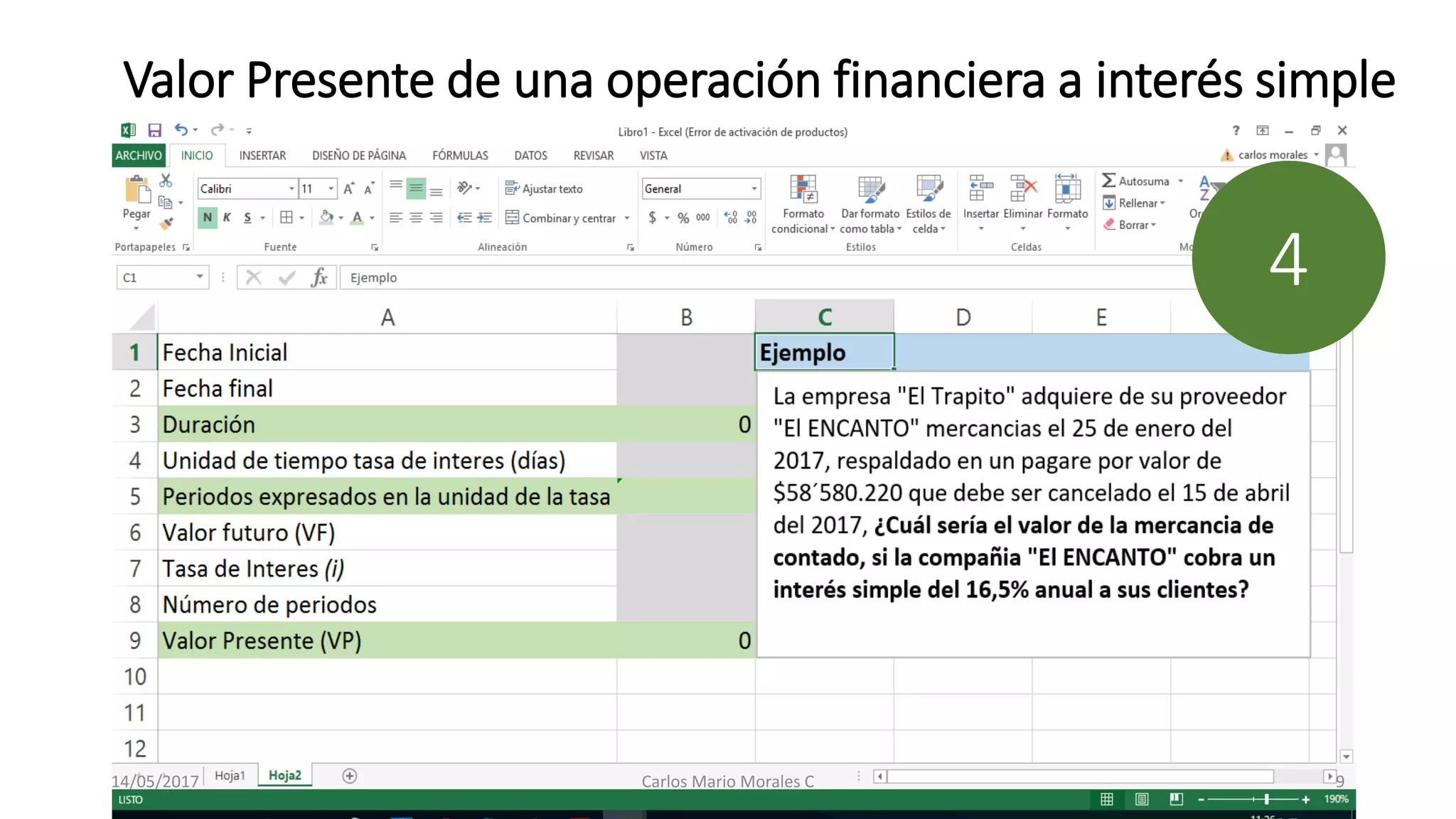
Task: Click Eliminar cells button
Action: 1023,203
